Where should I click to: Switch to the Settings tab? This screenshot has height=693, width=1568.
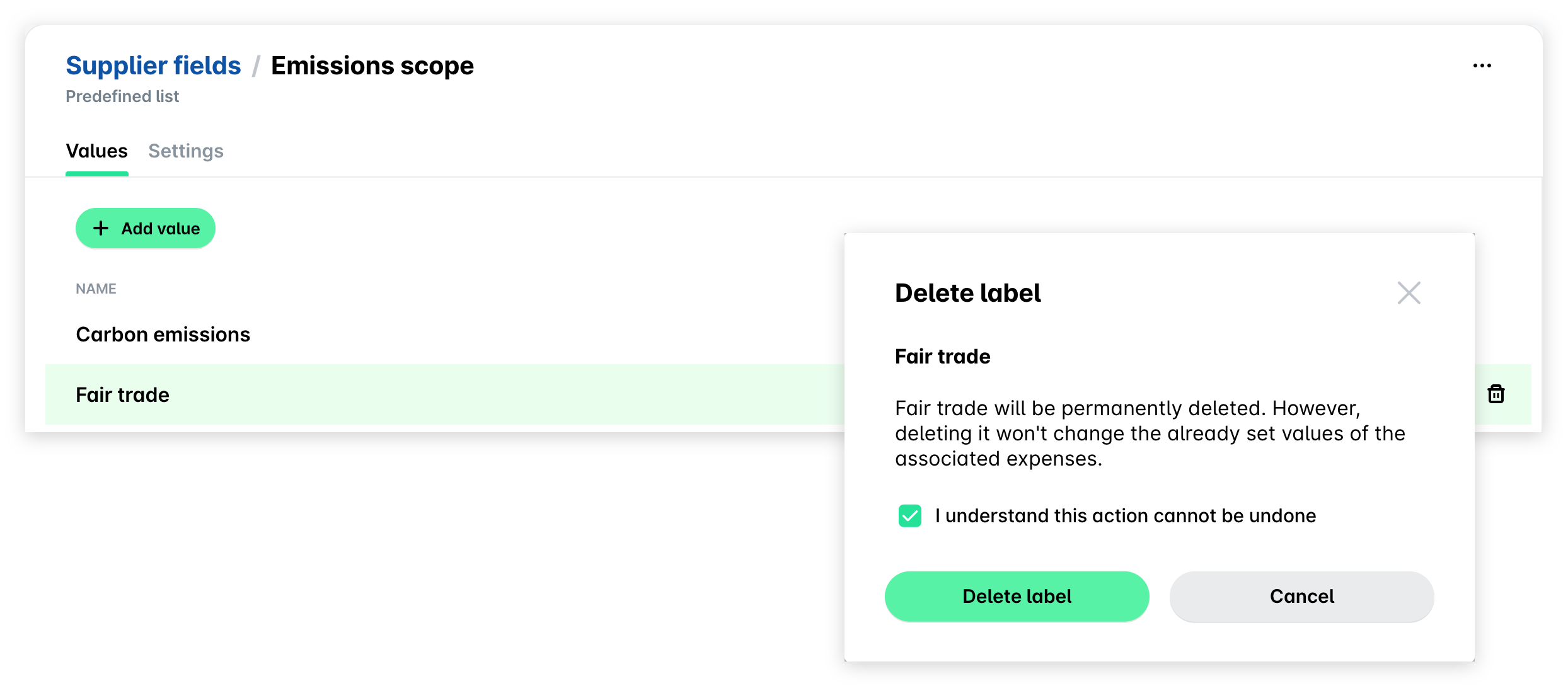(x=186, y=151)
